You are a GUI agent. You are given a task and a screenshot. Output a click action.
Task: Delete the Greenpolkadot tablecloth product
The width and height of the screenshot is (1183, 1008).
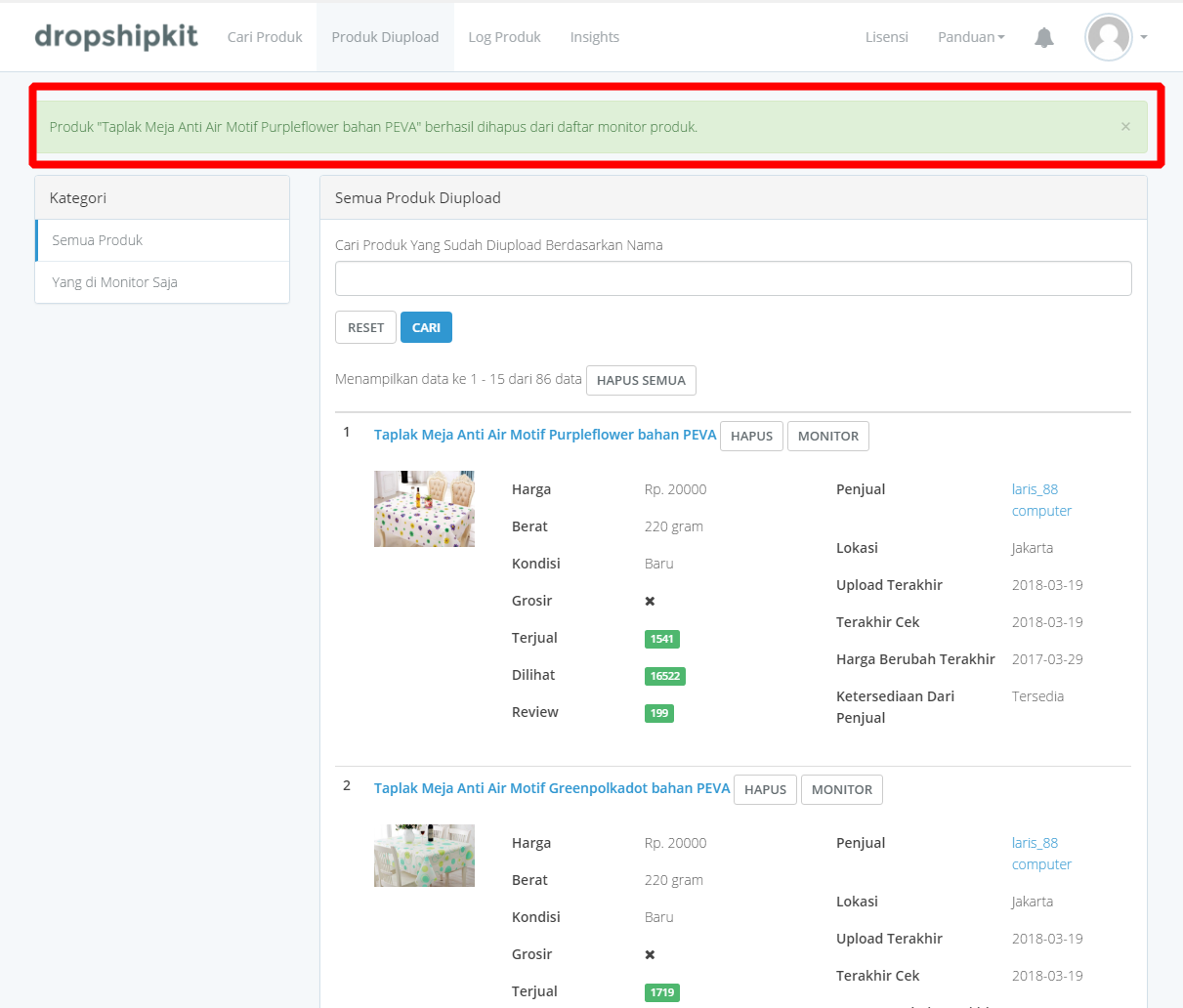click(x=765, y=789)
